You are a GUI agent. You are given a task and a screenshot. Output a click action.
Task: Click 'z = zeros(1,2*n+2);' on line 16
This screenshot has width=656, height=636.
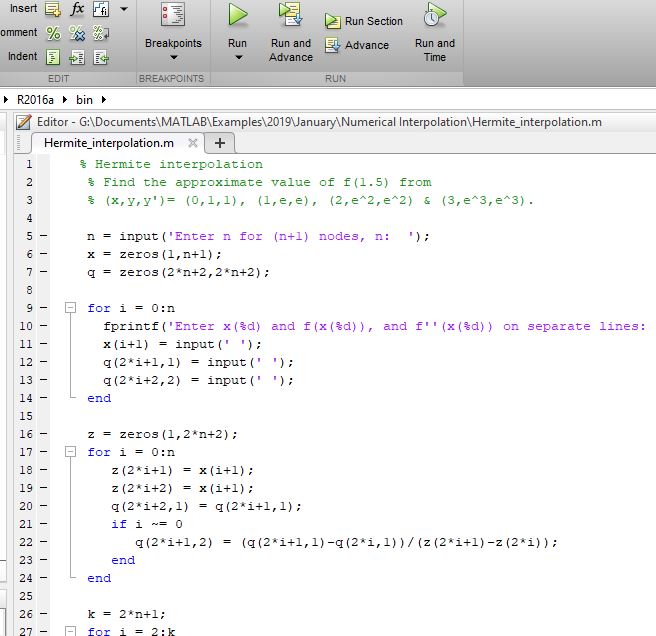click(x=162, y=434)
